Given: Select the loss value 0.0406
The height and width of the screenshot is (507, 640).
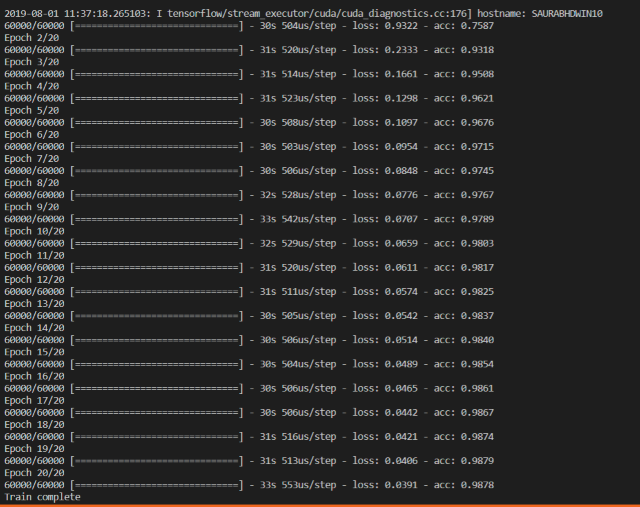Looking at the screenshot, I should click(x=401, y=461).
